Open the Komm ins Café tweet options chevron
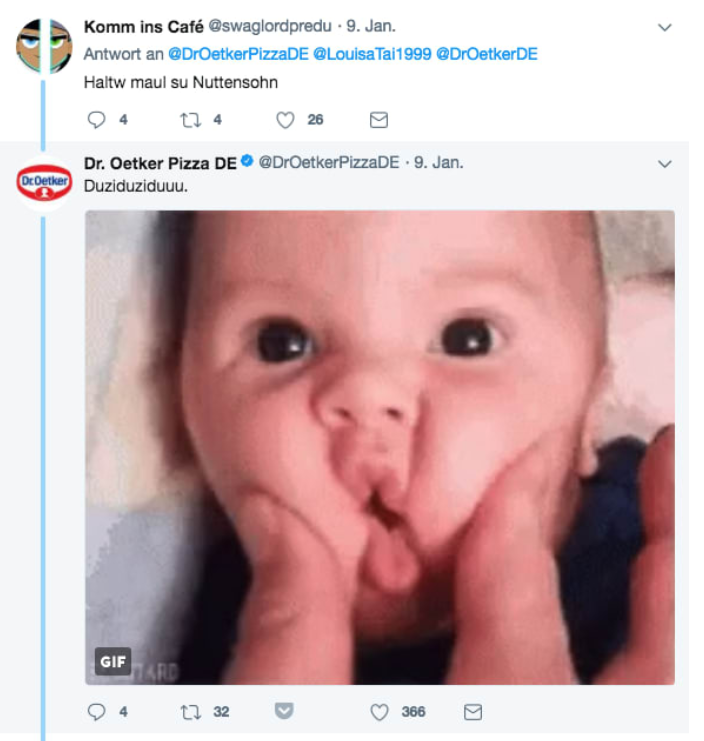The height and width of the screenshot is (741, 704). click(665, 27)
